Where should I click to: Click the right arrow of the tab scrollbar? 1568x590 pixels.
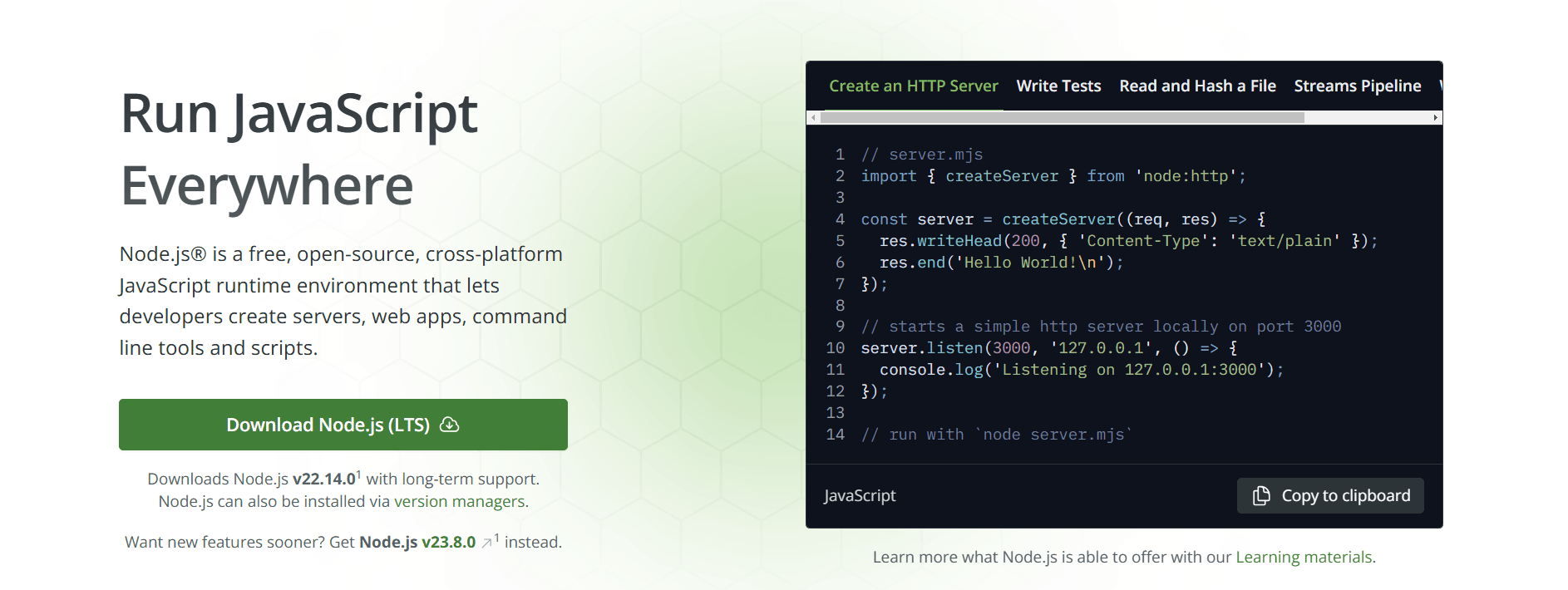point(1436,118)
